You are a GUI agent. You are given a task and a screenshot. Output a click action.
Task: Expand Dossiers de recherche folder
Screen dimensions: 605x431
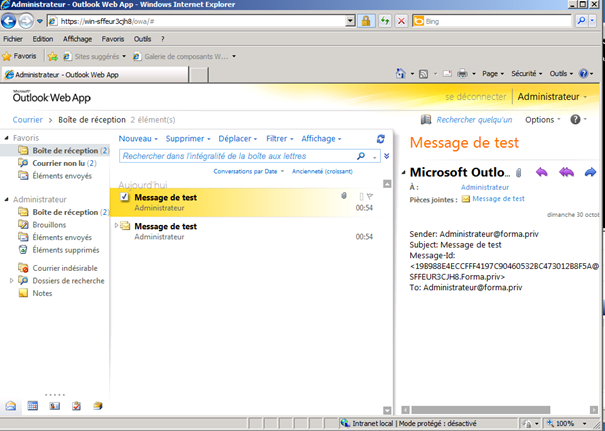pos(12,281)
